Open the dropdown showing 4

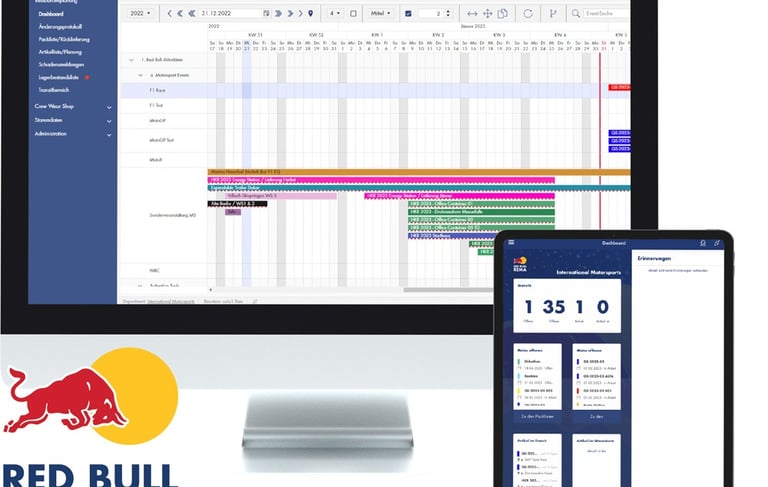click(335, 13)
